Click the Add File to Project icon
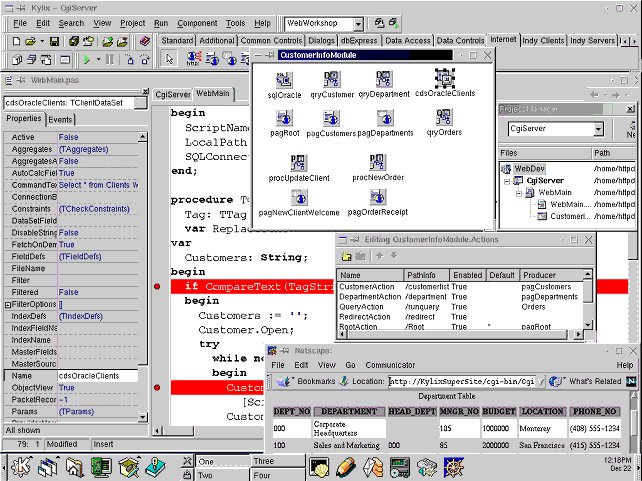This screenshot has width=642, height=481. point(107,41)
